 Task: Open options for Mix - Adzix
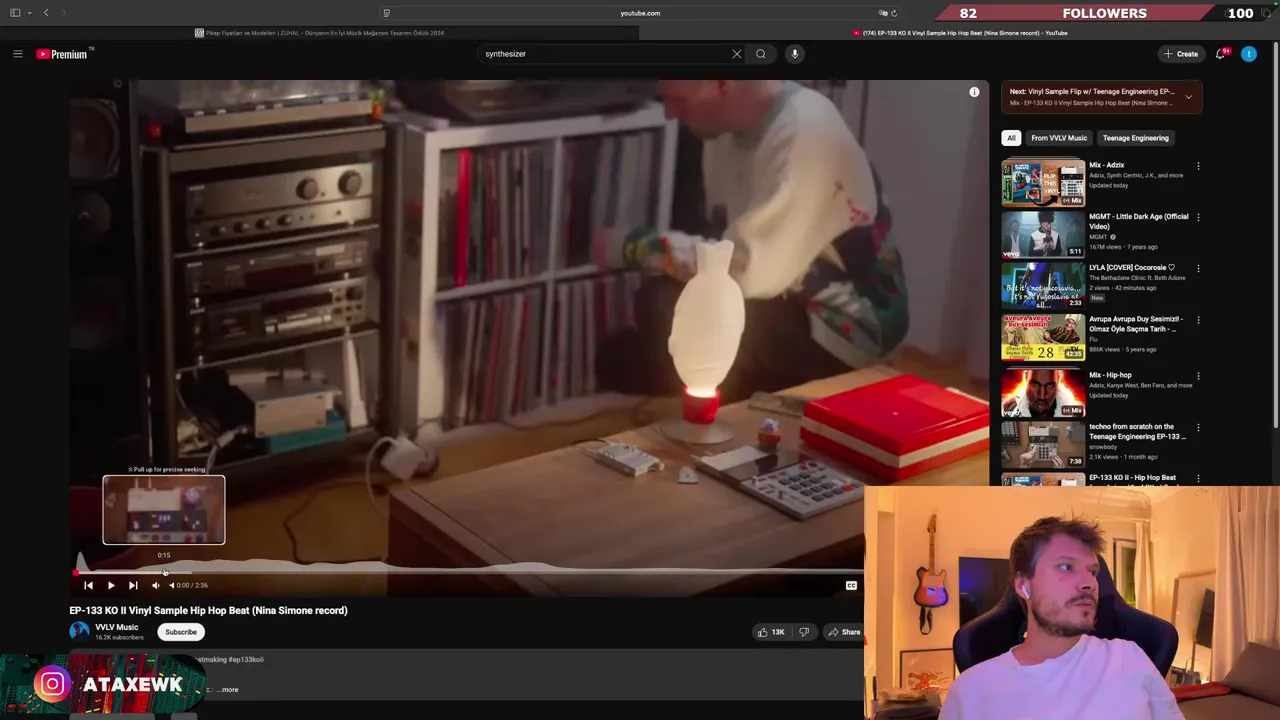pyautogui.click(x=1198, y=166)
